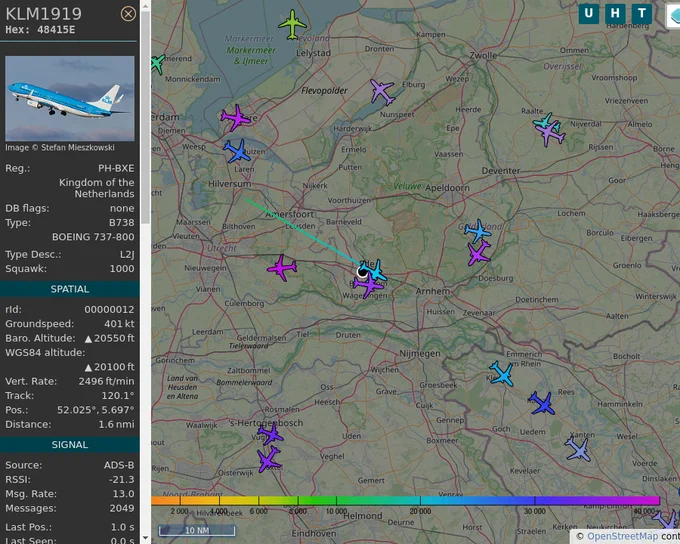Click the 10 NM map scale bar

pos(197,531)
